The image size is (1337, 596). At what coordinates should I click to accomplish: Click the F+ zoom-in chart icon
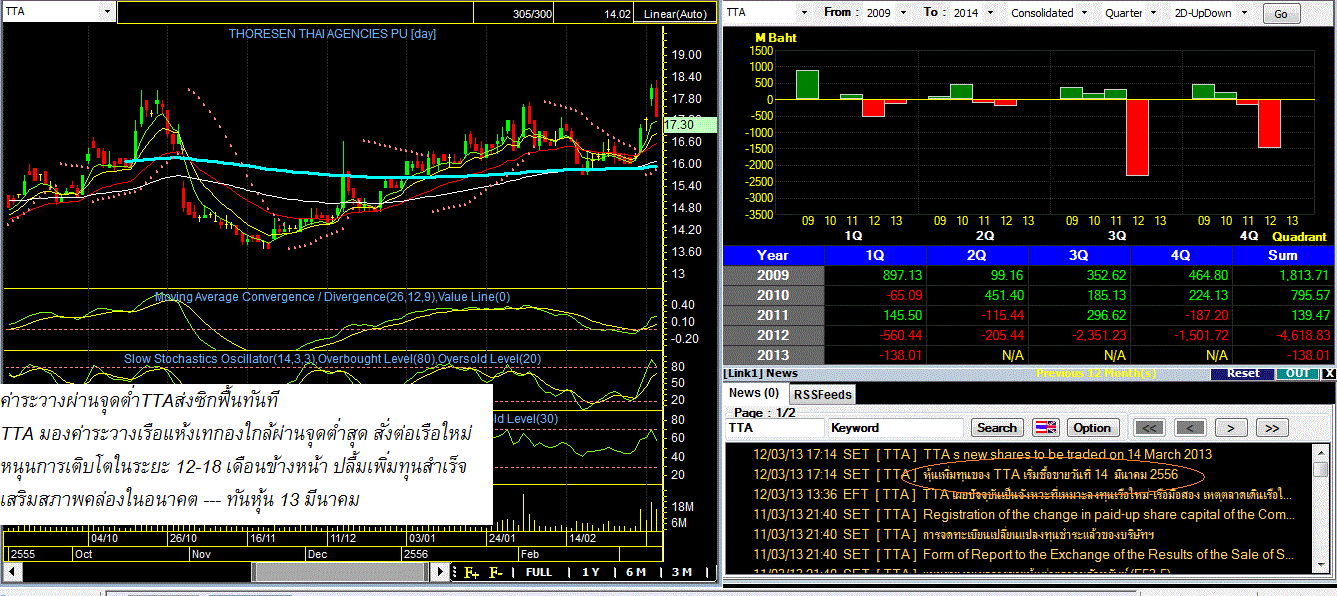pyautogui.click(x=471, y=572)
